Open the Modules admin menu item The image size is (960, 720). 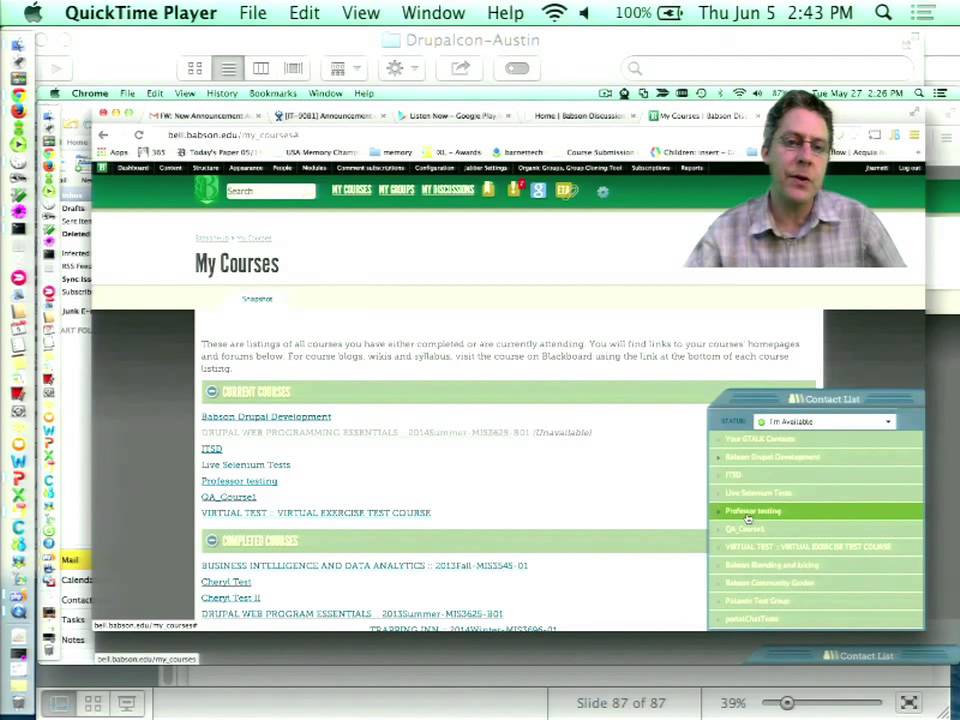(315, 168)
